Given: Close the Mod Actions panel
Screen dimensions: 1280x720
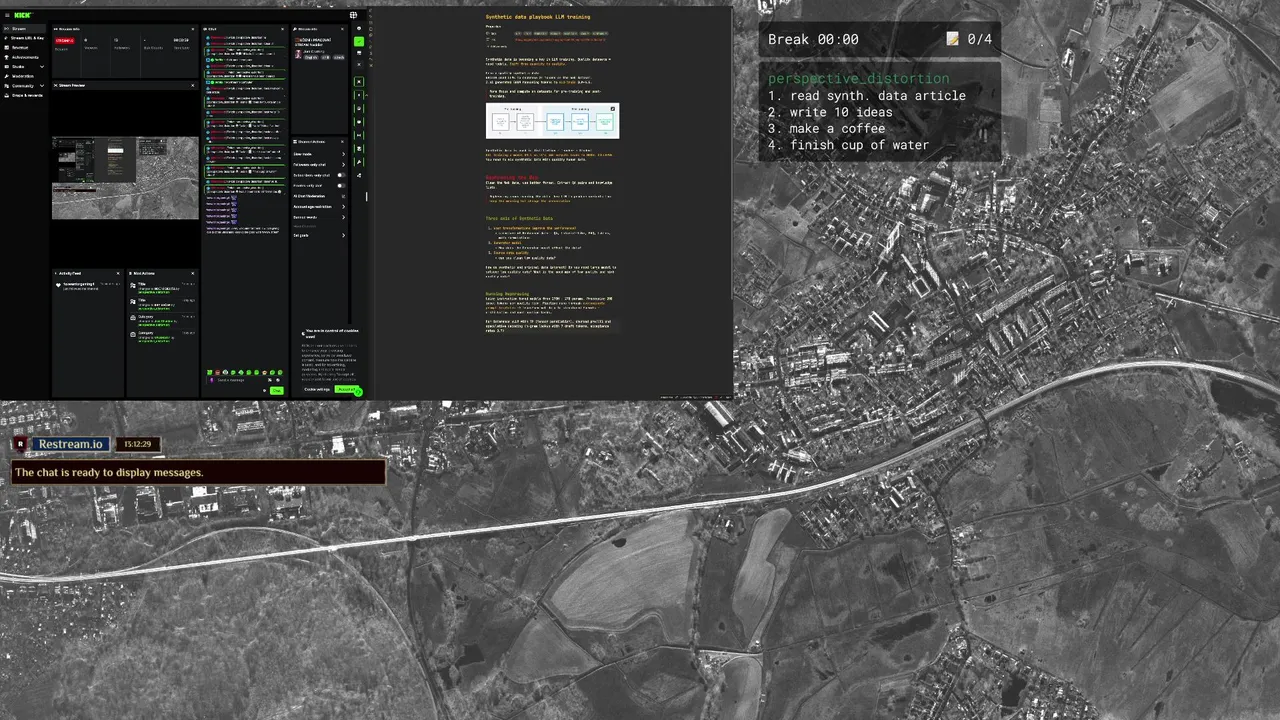Looking at the screenshot, I should click(193, 273).
